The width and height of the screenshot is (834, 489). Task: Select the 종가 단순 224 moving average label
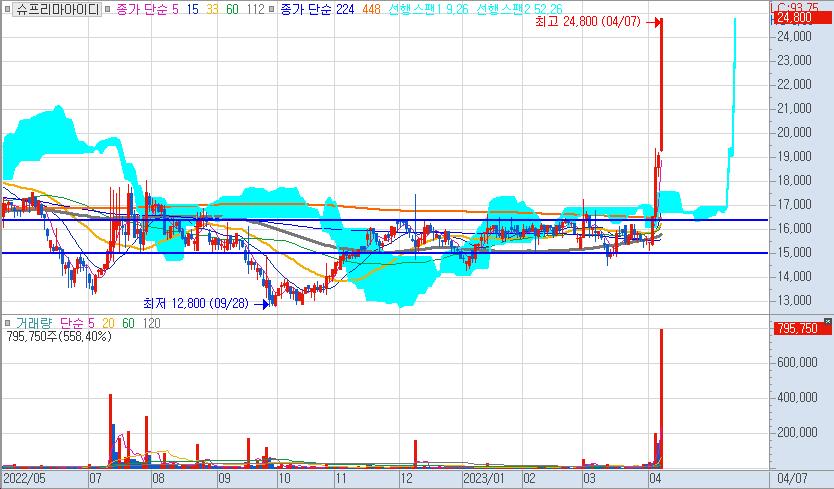click(x=317, y=9)
